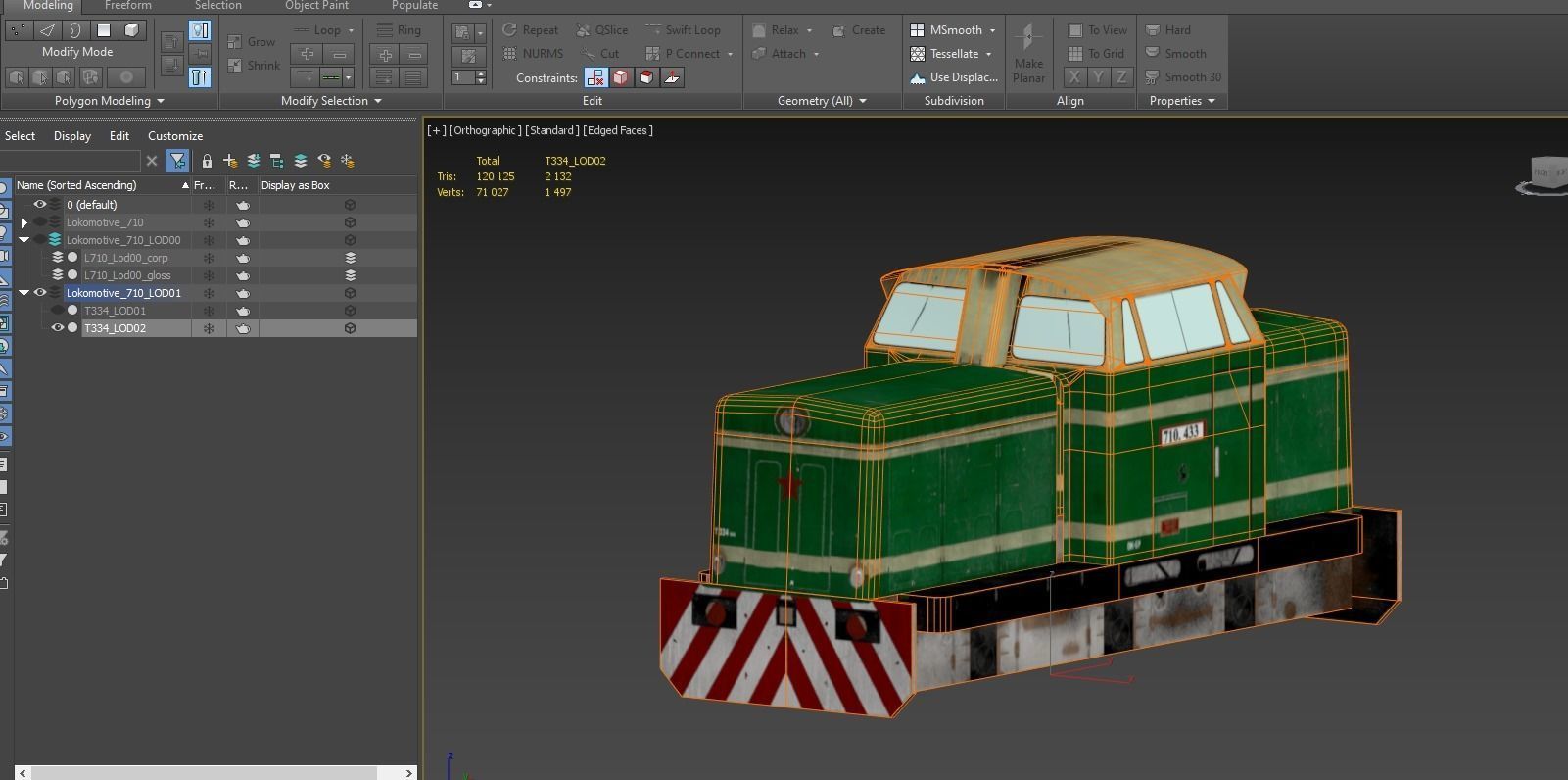The width and height of the screenshot is (1568, 780).
Task: Align selection To View
Action: pyautogui.click(x=1097, y=30)
